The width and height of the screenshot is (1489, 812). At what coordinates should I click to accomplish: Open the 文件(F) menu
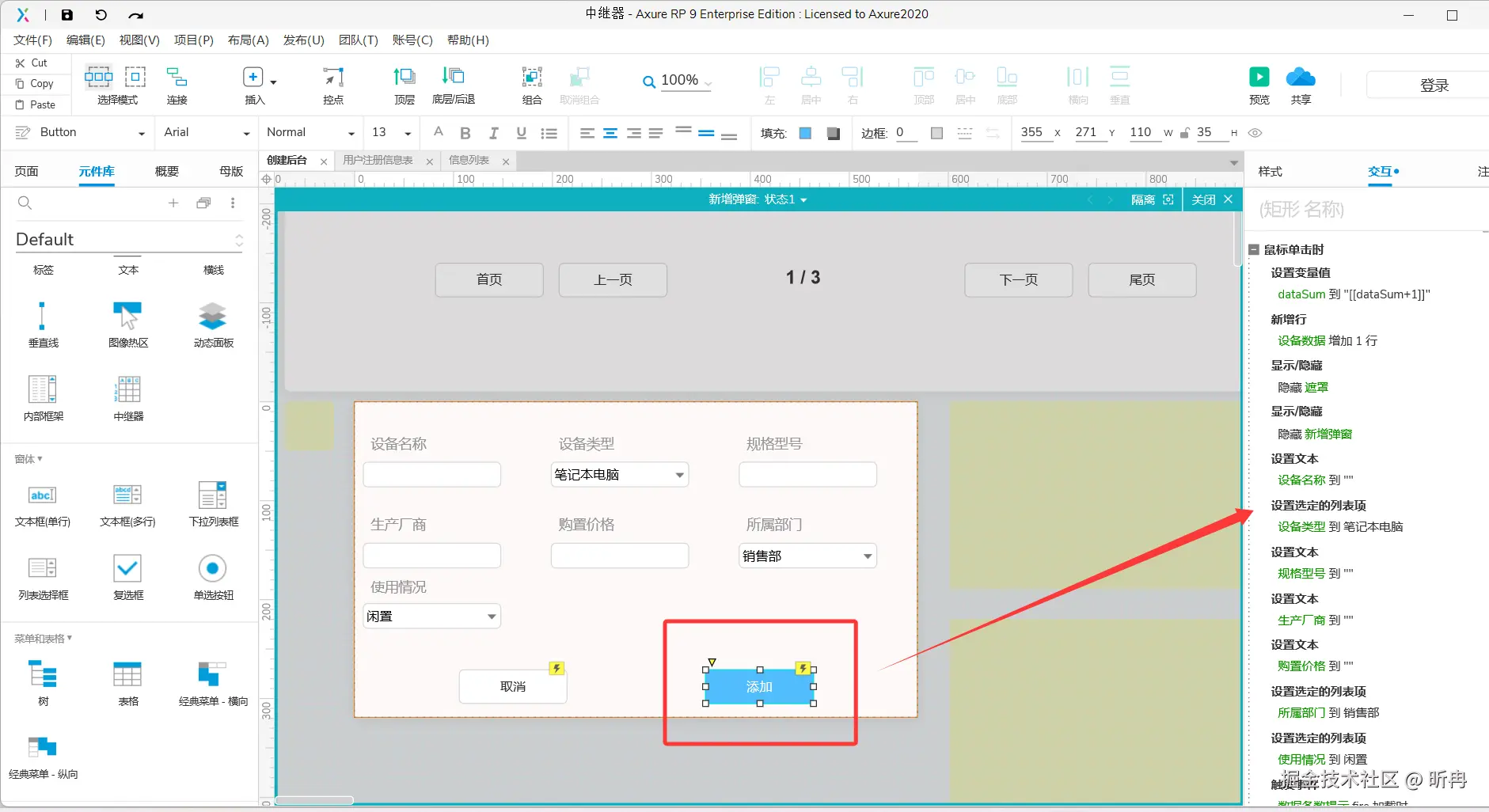32,40
